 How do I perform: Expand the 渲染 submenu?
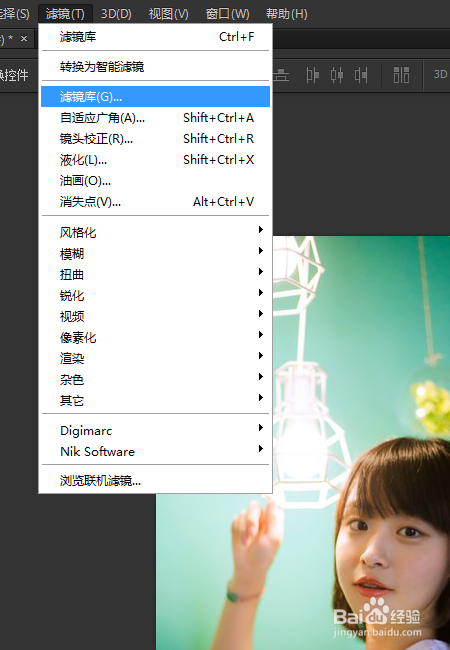155,358
